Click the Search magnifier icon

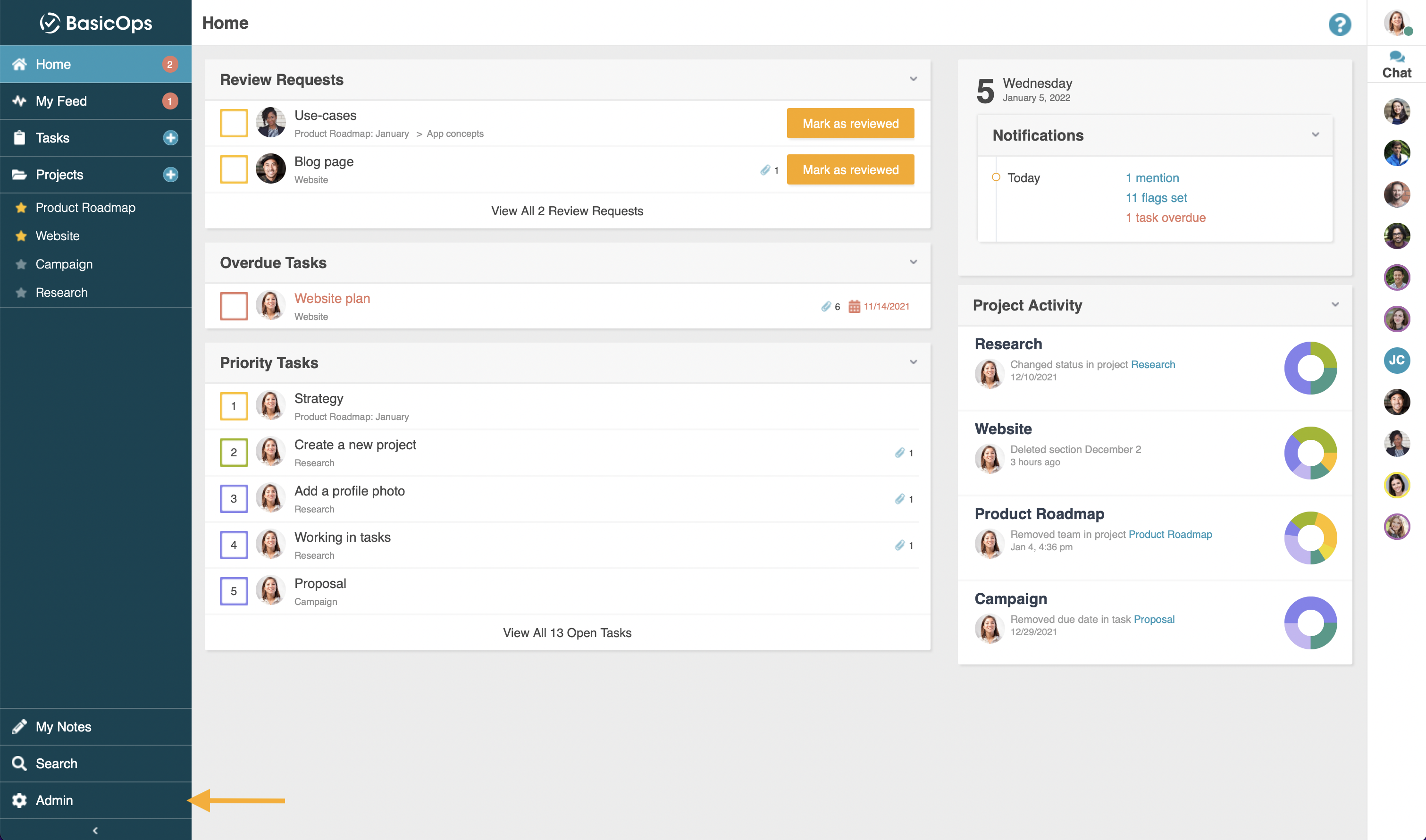19,763
